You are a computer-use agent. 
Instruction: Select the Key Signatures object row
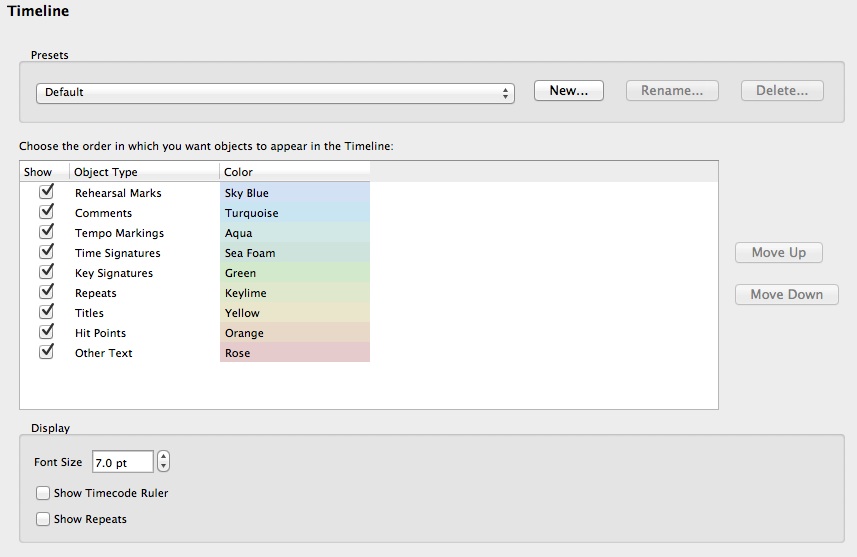click(113, 273)
